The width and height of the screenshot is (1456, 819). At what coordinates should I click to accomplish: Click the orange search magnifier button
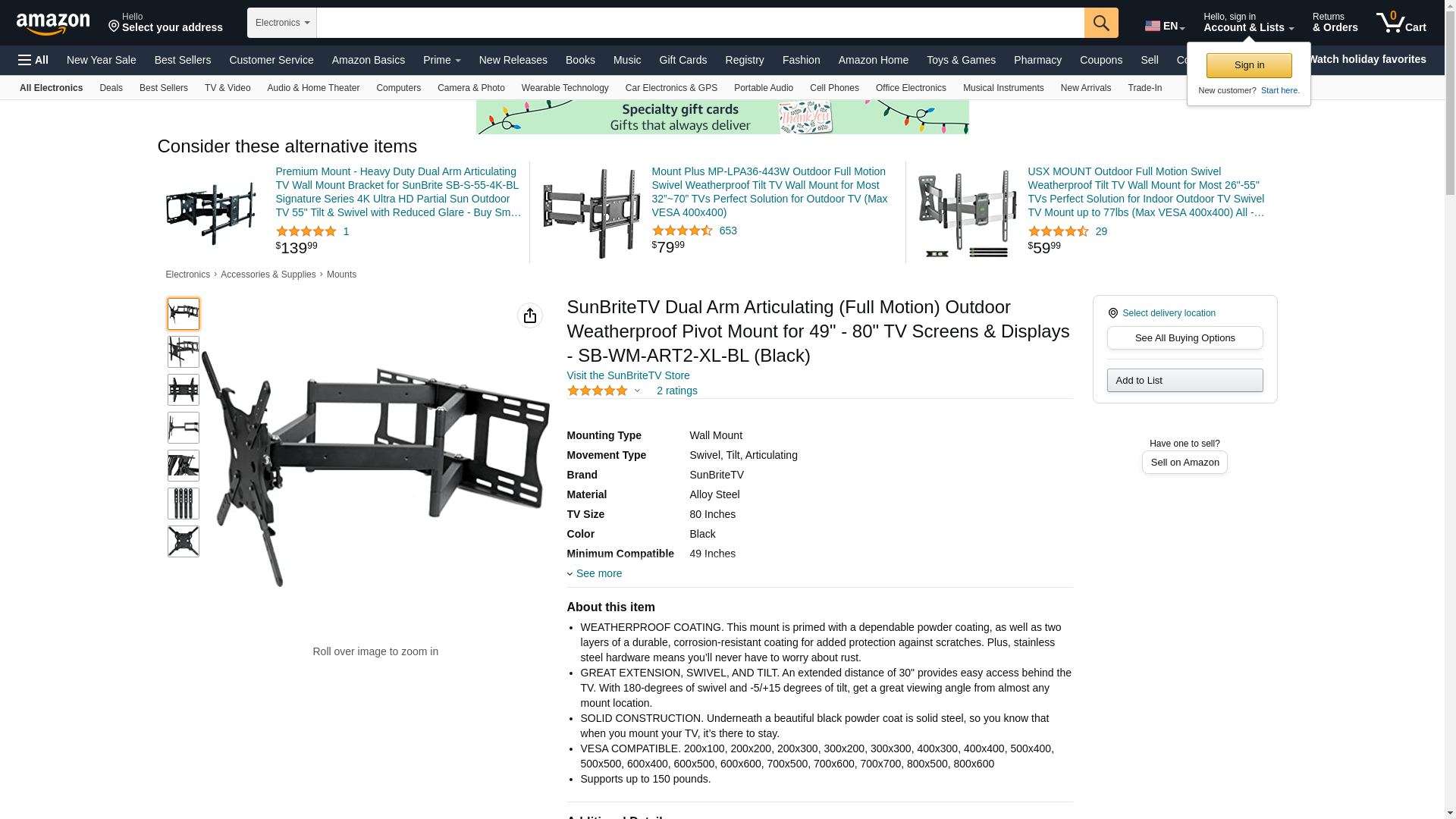click(x=1101, y=23)
